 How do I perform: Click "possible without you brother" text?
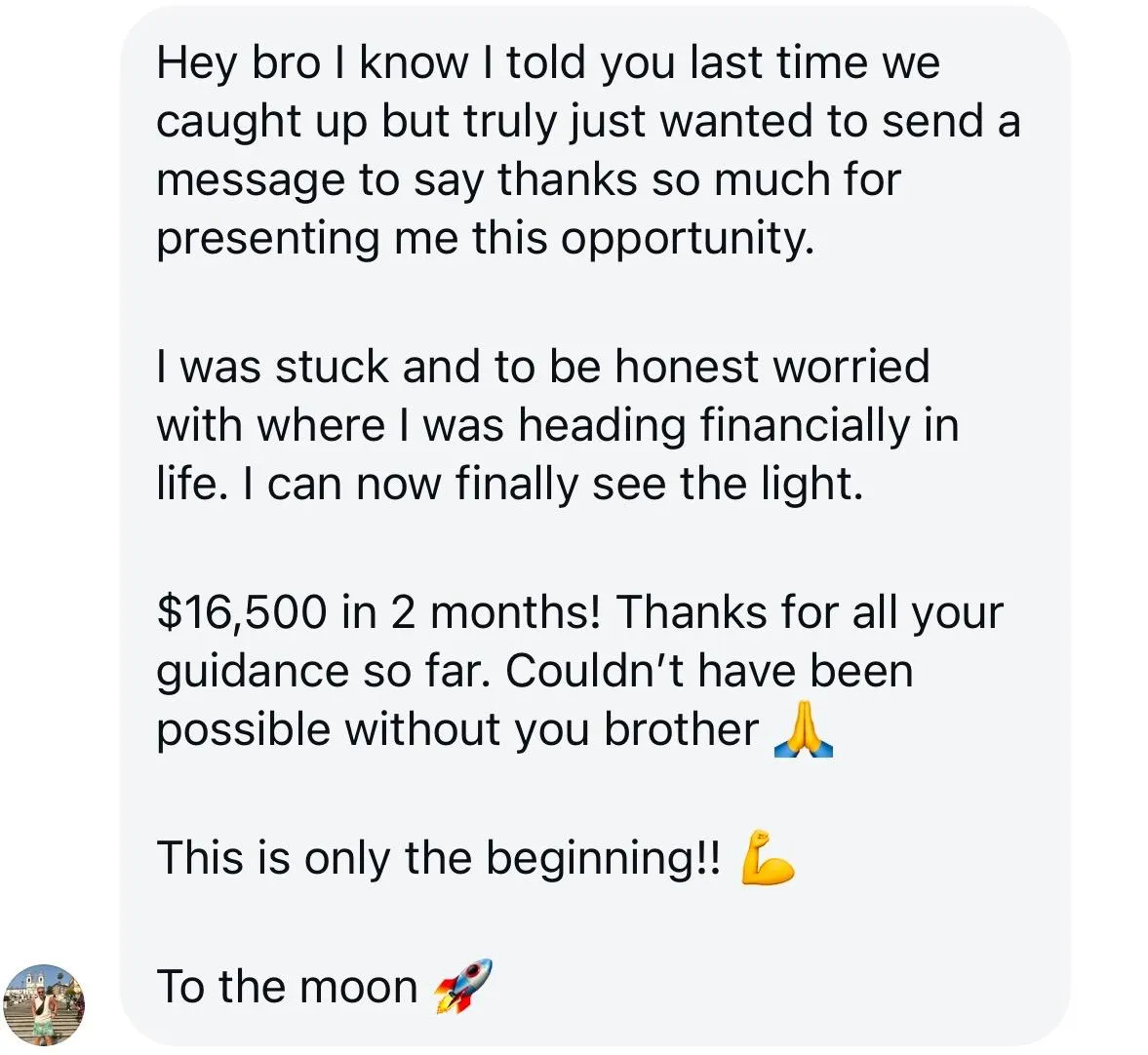[456, 729]
